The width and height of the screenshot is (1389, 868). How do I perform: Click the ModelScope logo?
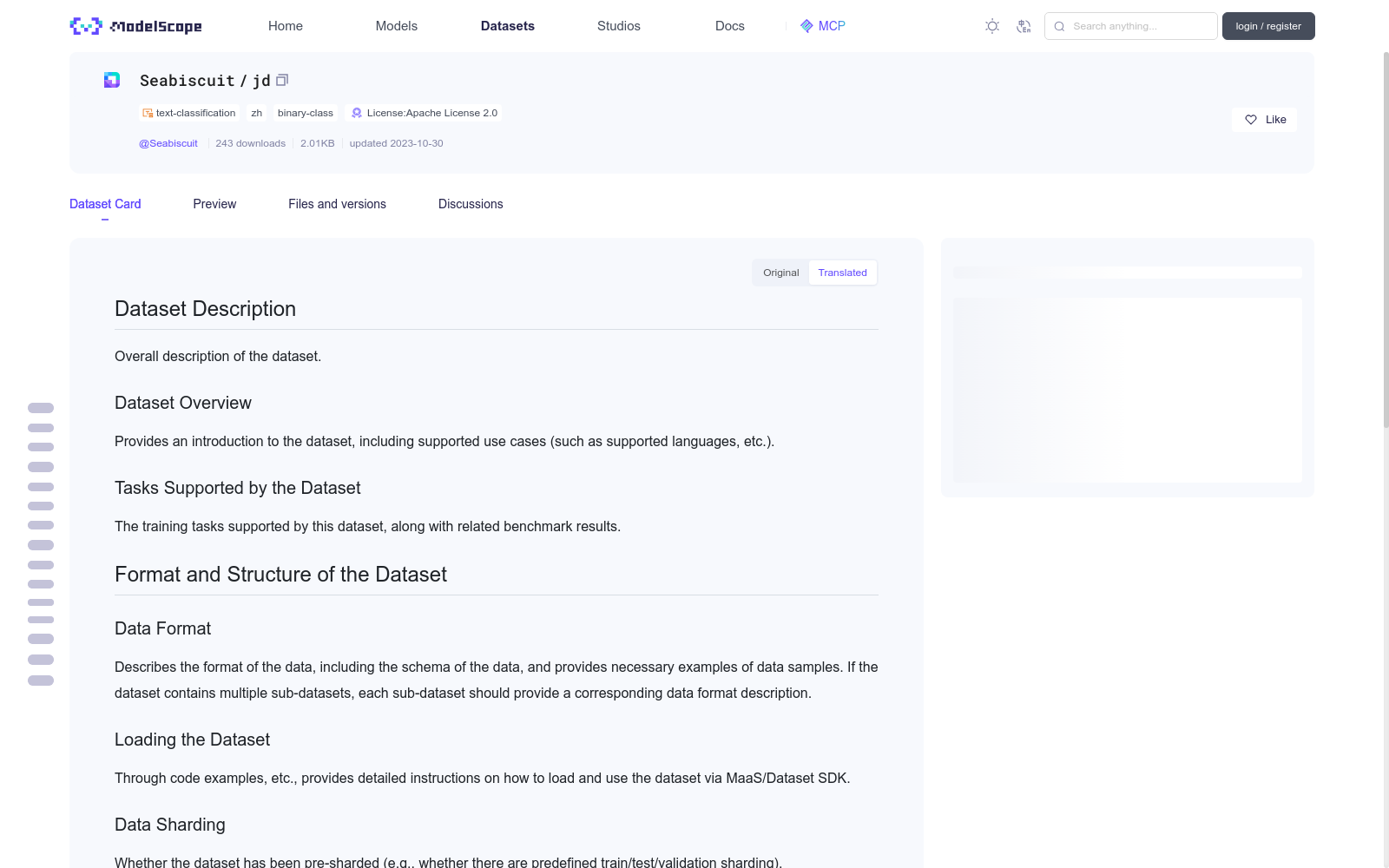(135, 26)
